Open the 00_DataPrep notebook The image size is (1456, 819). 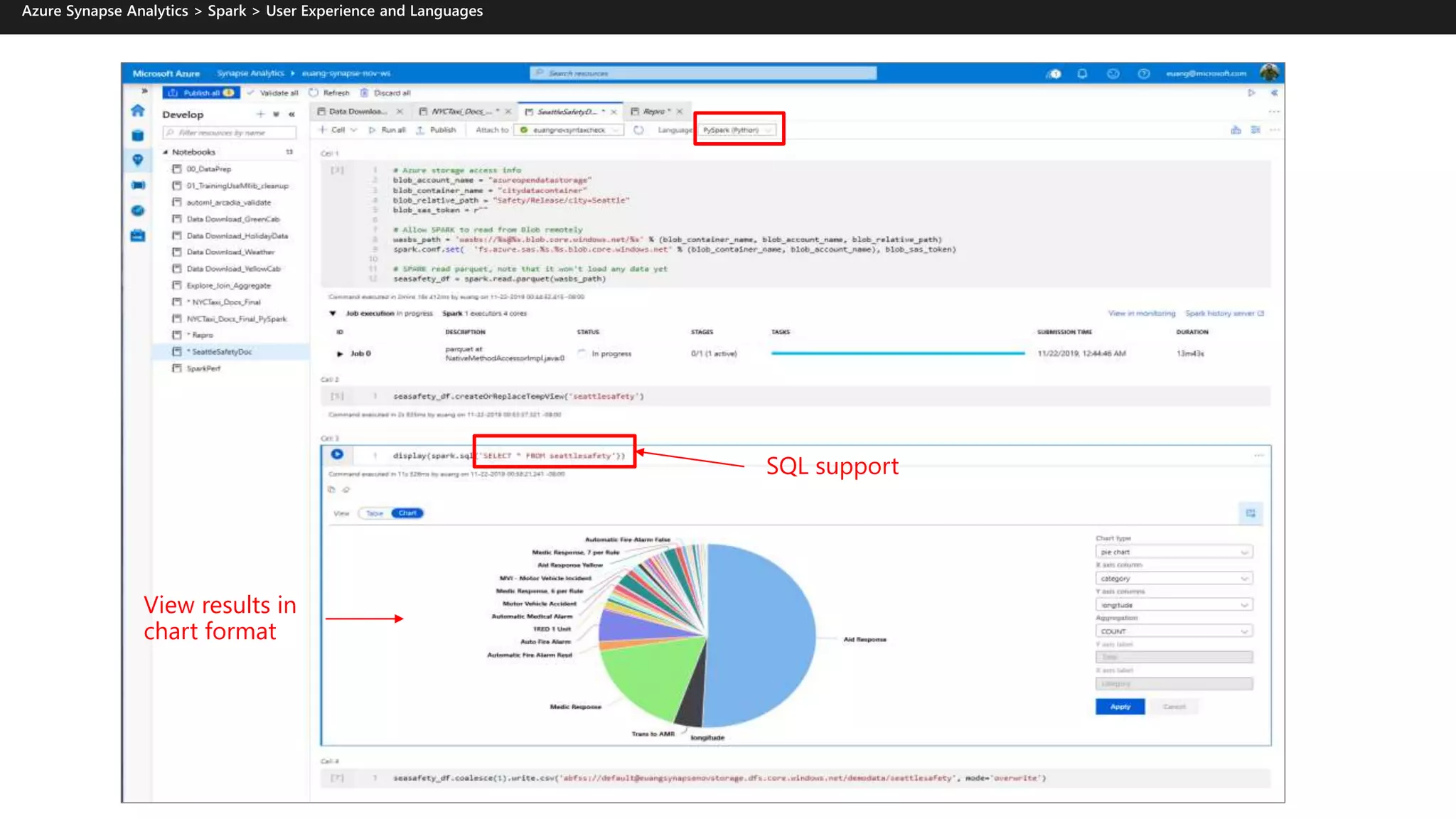tap(208, 169)
